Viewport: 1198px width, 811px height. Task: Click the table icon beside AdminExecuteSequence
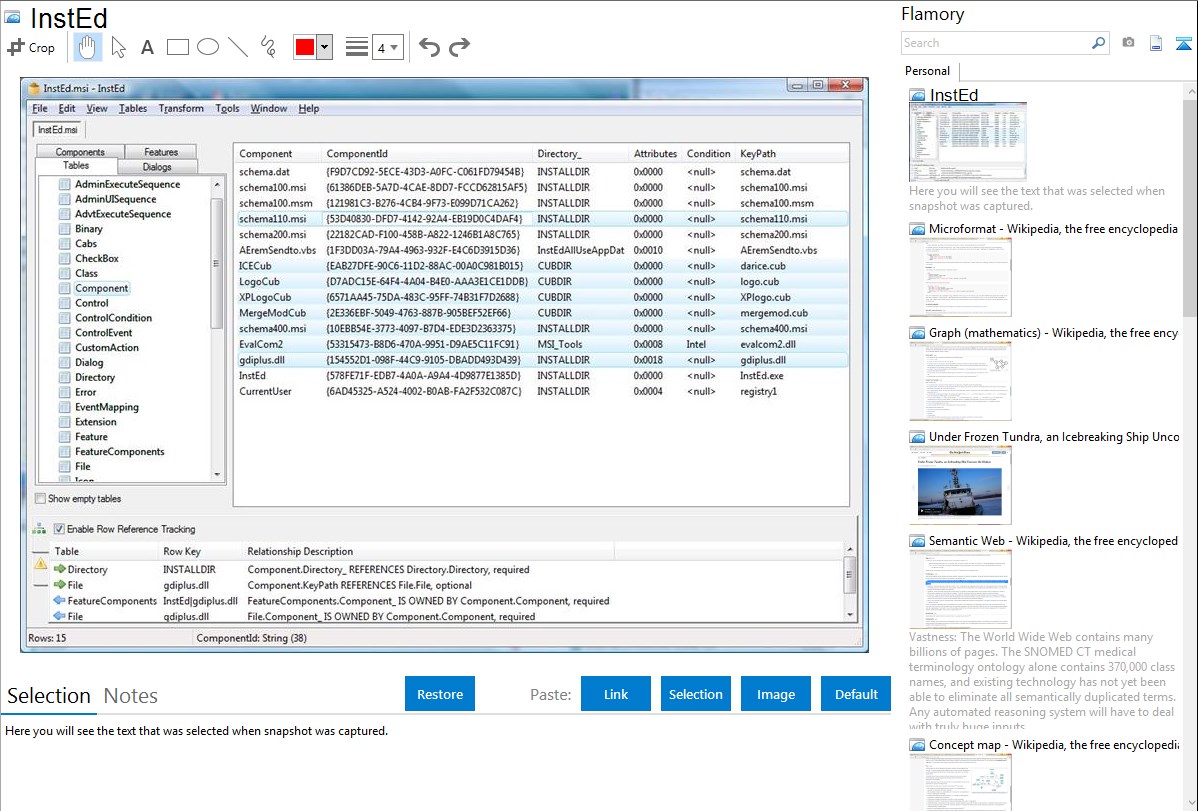tap(65, 184)
